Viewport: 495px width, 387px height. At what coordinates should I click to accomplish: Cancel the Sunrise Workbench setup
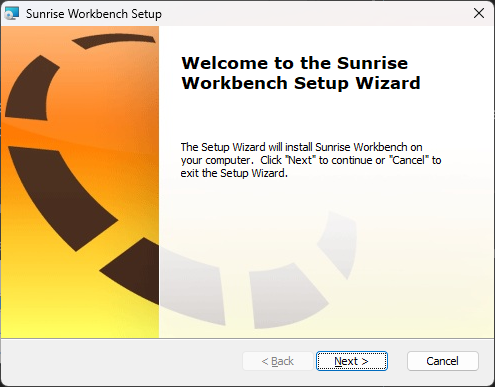[443, 361]
